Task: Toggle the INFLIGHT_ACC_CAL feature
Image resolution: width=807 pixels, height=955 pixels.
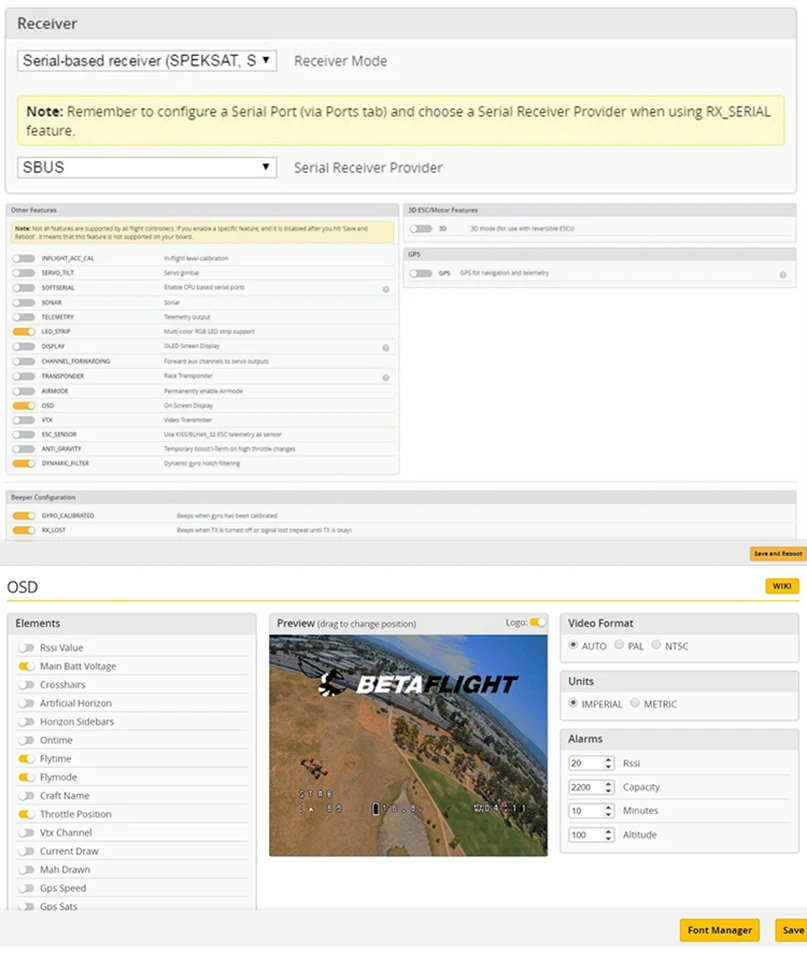Action: 24,258
